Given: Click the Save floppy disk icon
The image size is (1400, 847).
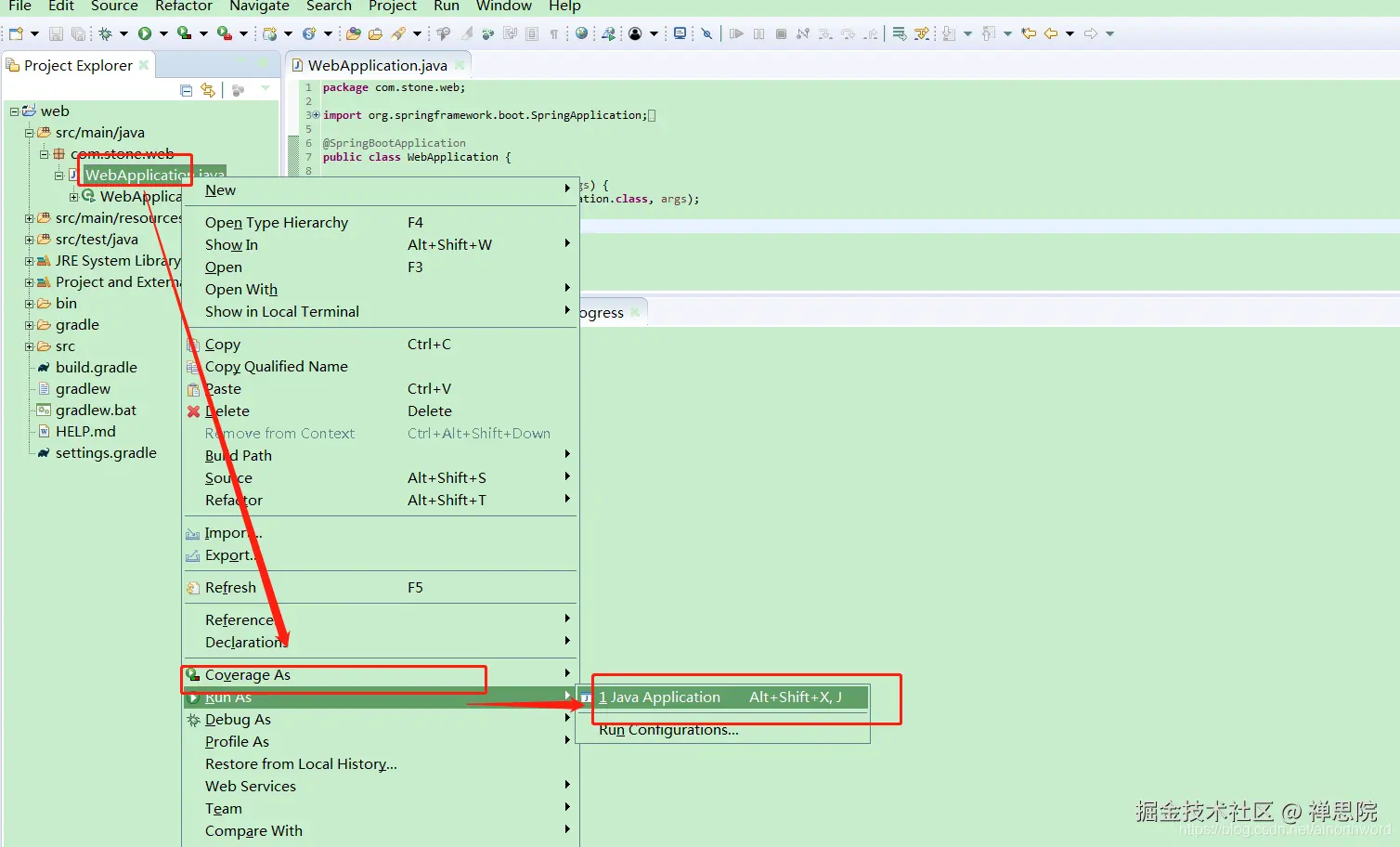Looking at the screenshot, I should point(56,33).
